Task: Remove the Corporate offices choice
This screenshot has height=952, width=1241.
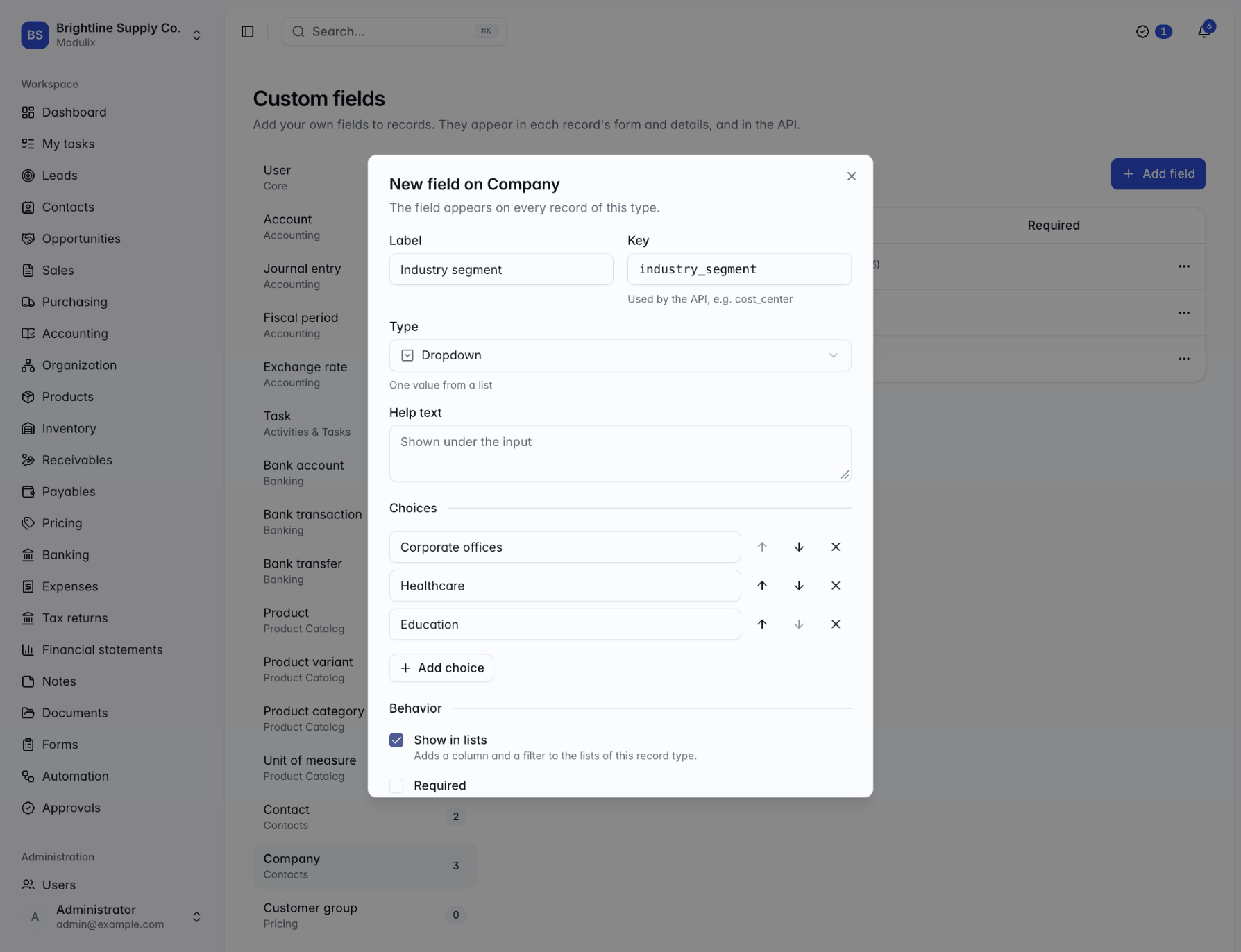Action: (x=836, y=547)
